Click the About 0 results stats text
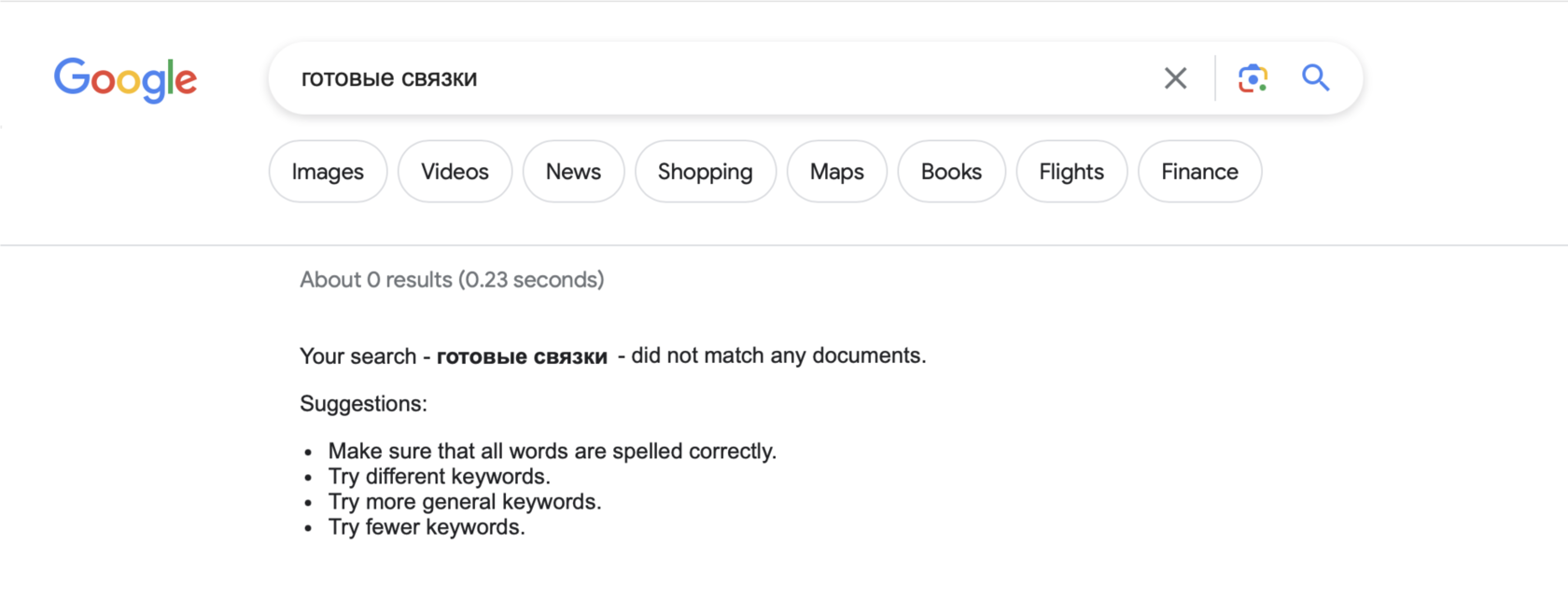The width and height of the screenshot is (1568, 614). (x=452, y=280)
